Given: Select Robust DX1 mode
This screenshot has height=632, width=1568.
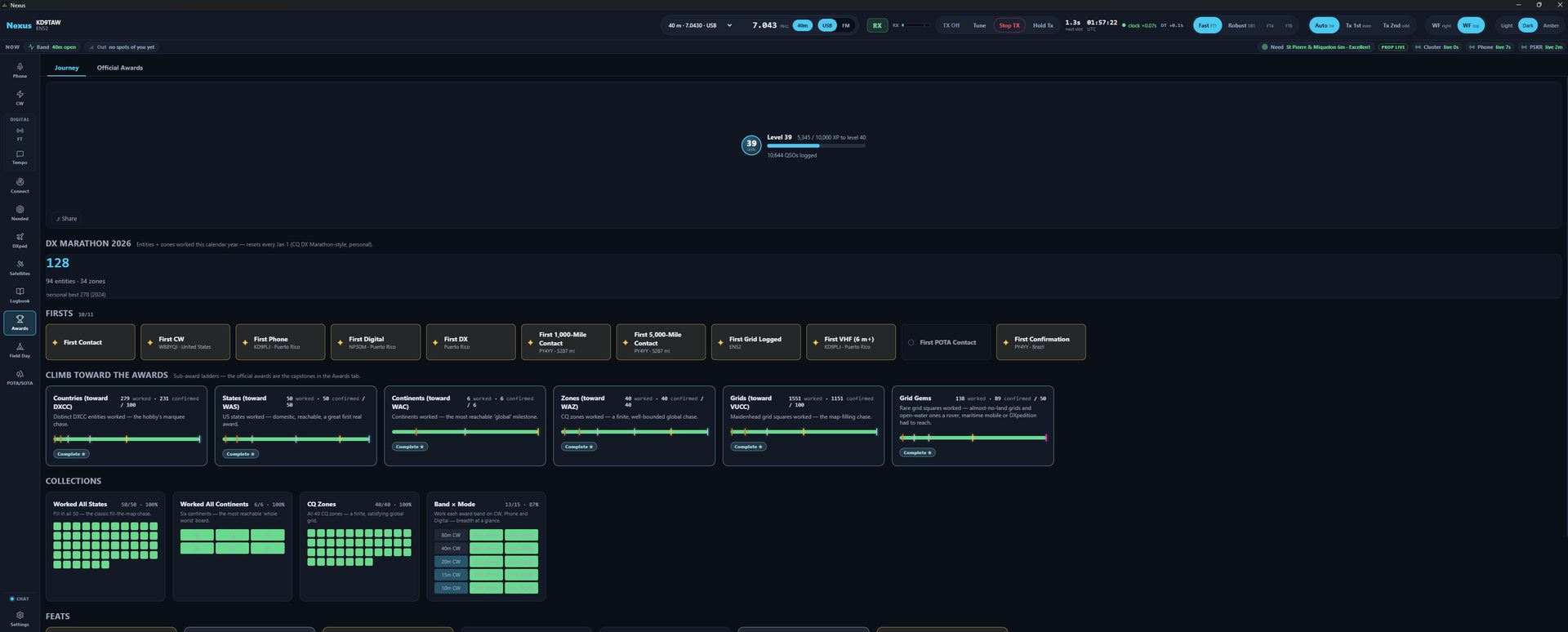Looking at the screenshot, I should coord(1241,25).
